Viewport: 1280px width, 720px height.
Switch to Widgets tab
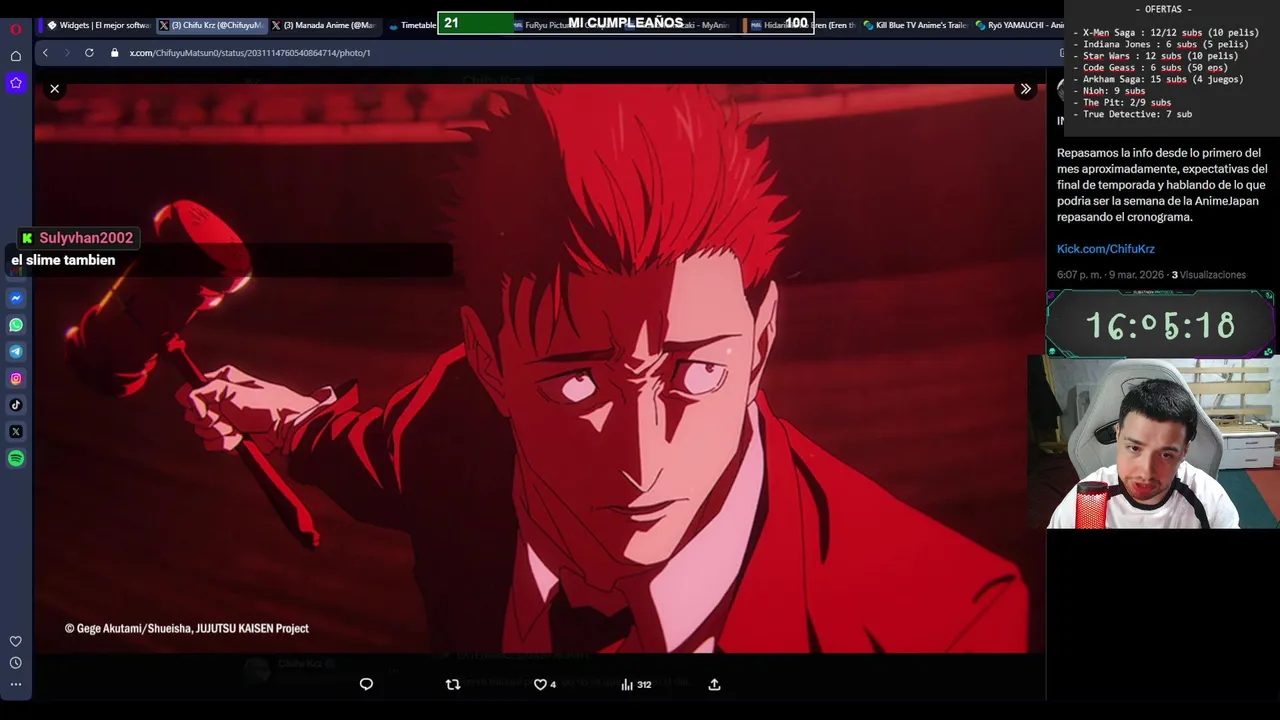(x=99, y=25)
